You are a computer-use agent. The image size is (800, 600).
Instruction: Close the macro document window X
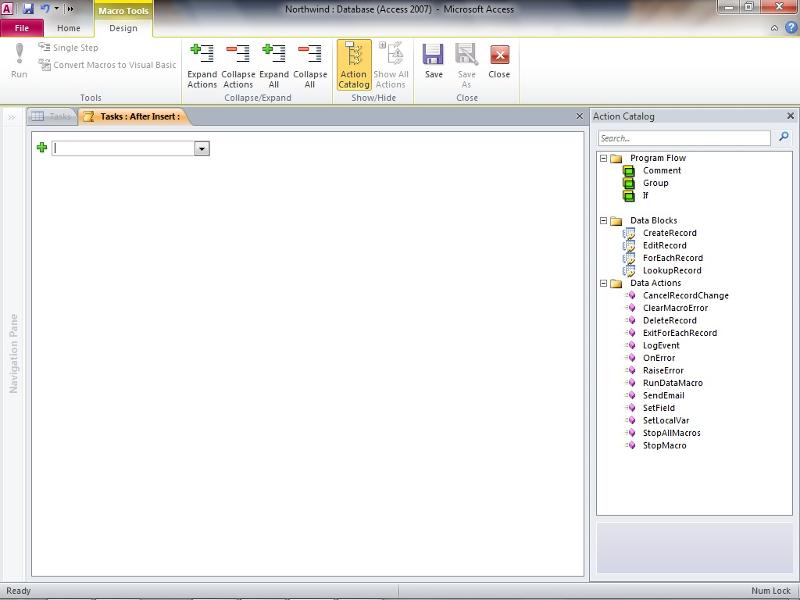579,116
